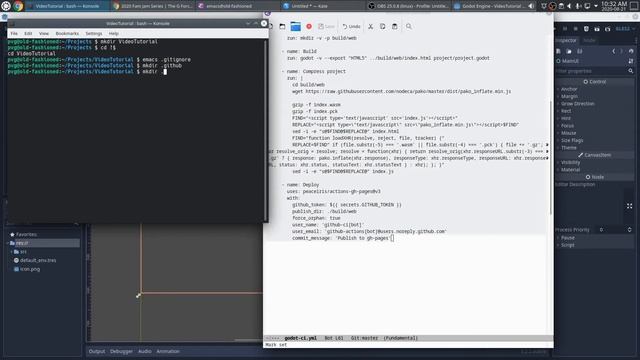
Task: Open Edit menu in Konsole
Action: (x=28, y=33)
